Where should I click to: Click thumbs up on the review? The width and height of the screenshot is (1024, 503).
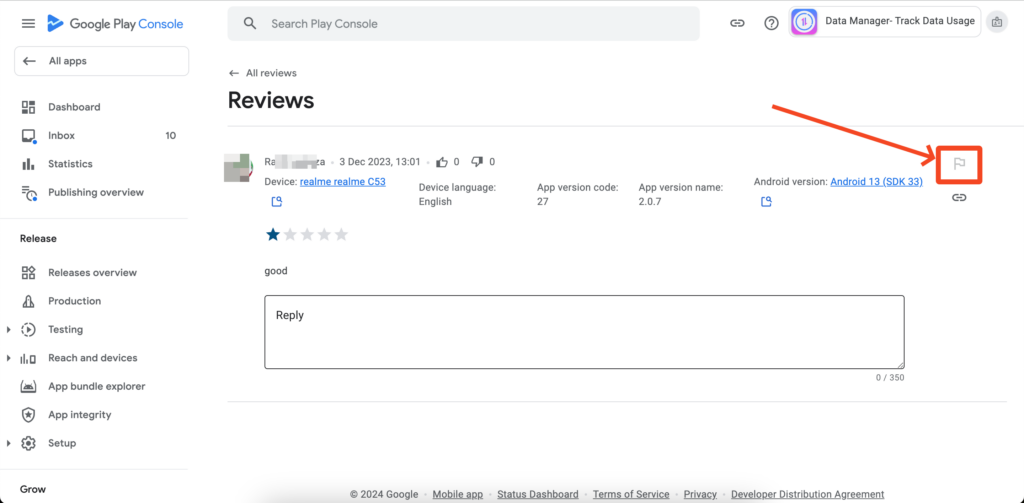(441, 162)
